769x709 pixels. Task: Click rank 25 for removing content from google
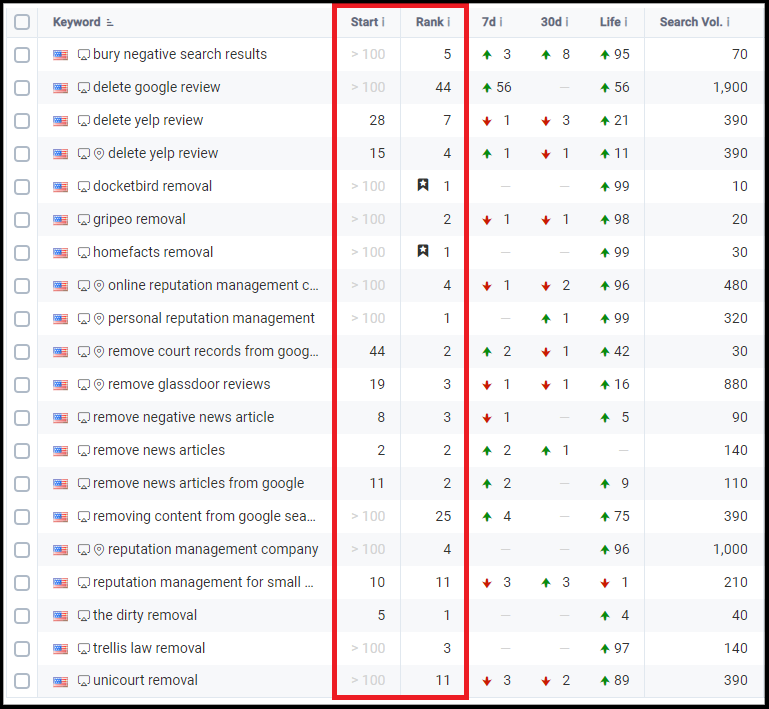coord(443,516)
